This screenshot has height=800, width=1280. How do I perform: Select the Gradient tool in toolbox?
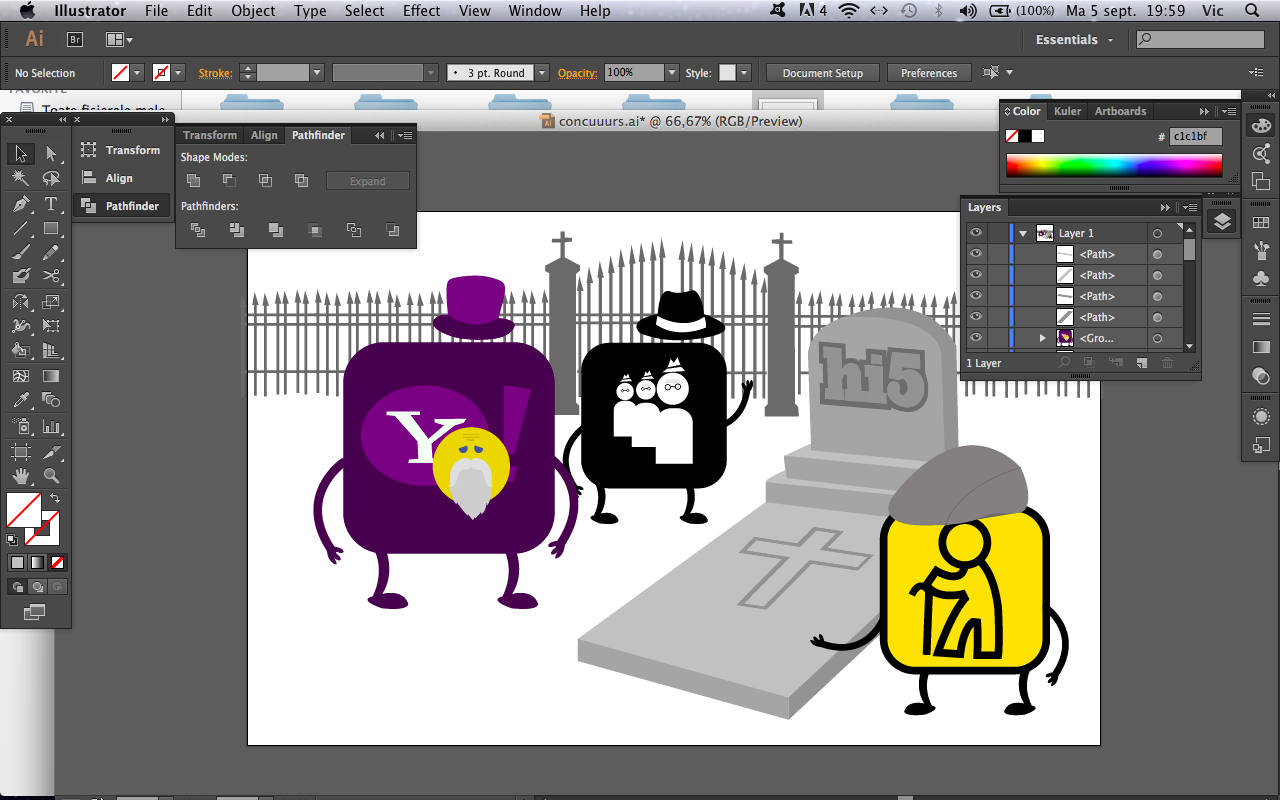pos(51,376)
